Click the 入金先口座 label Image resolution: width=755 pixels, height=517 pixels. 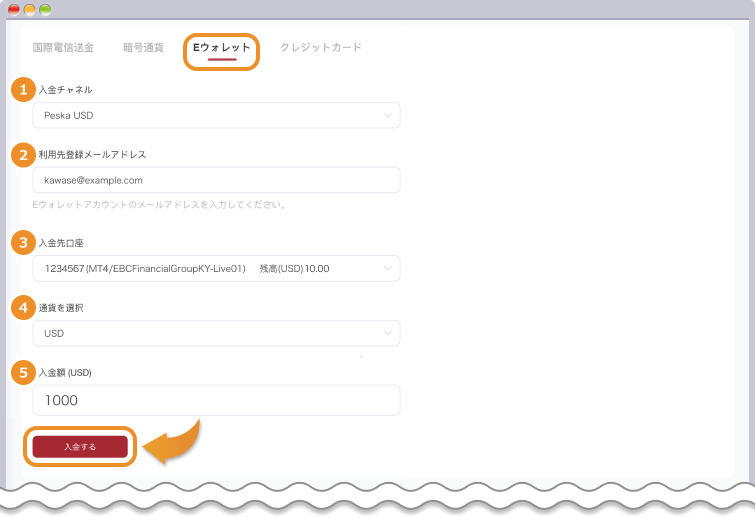pos(61,243)
